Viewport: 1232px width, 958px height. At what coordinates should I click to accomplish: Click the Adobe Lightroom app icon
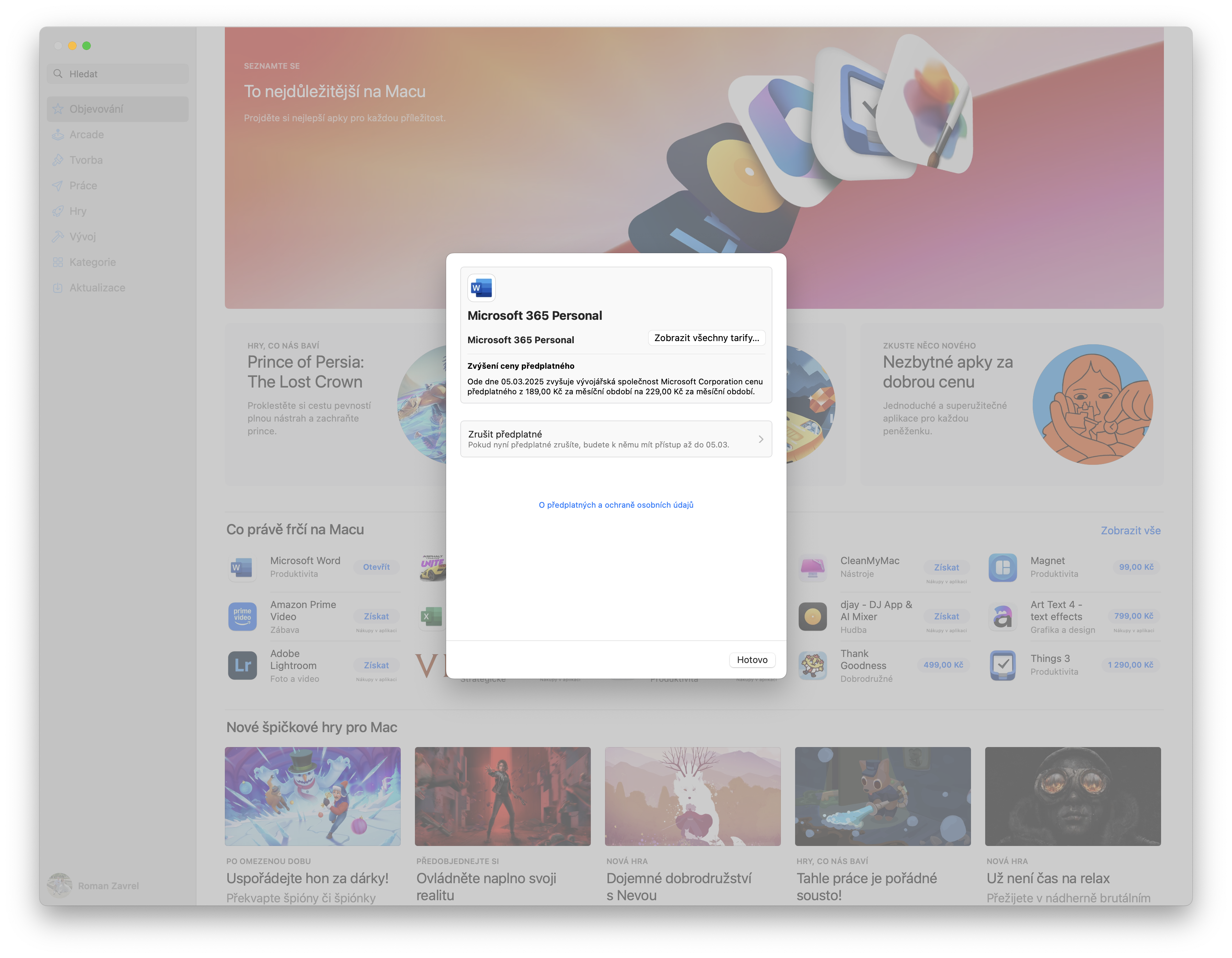(x=243, y=665)
